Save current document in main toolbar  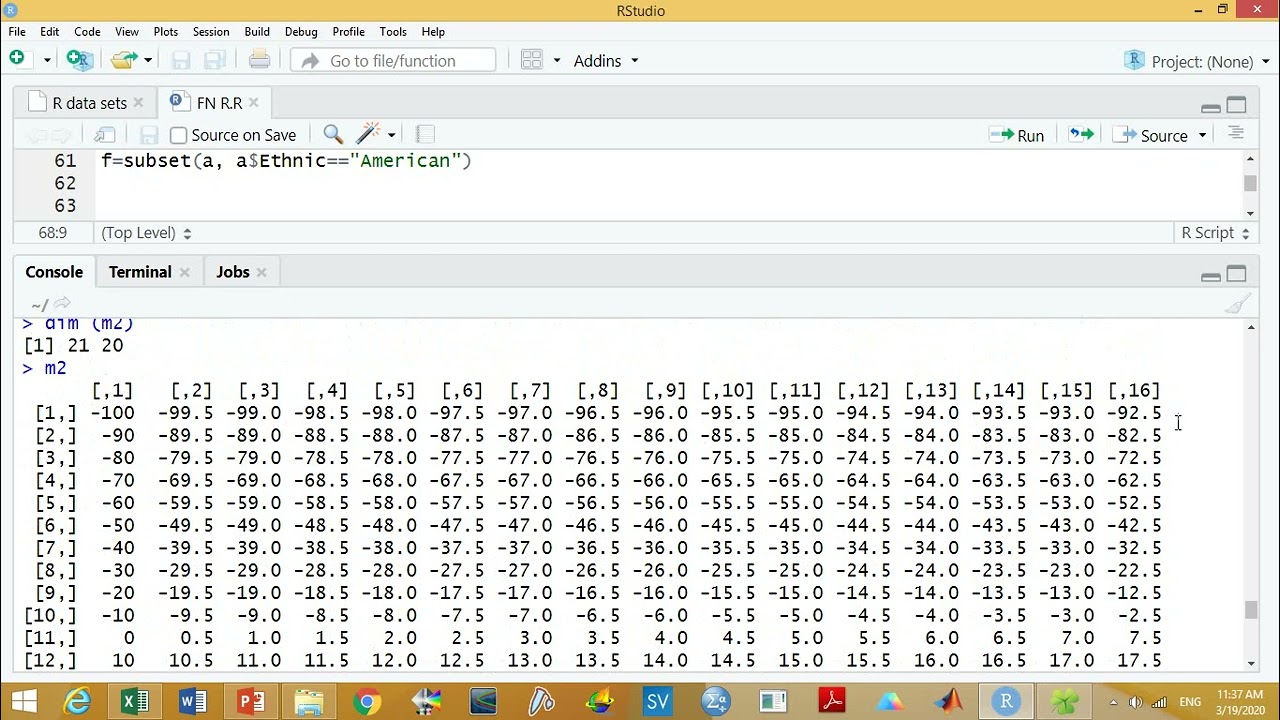point(181,61)
